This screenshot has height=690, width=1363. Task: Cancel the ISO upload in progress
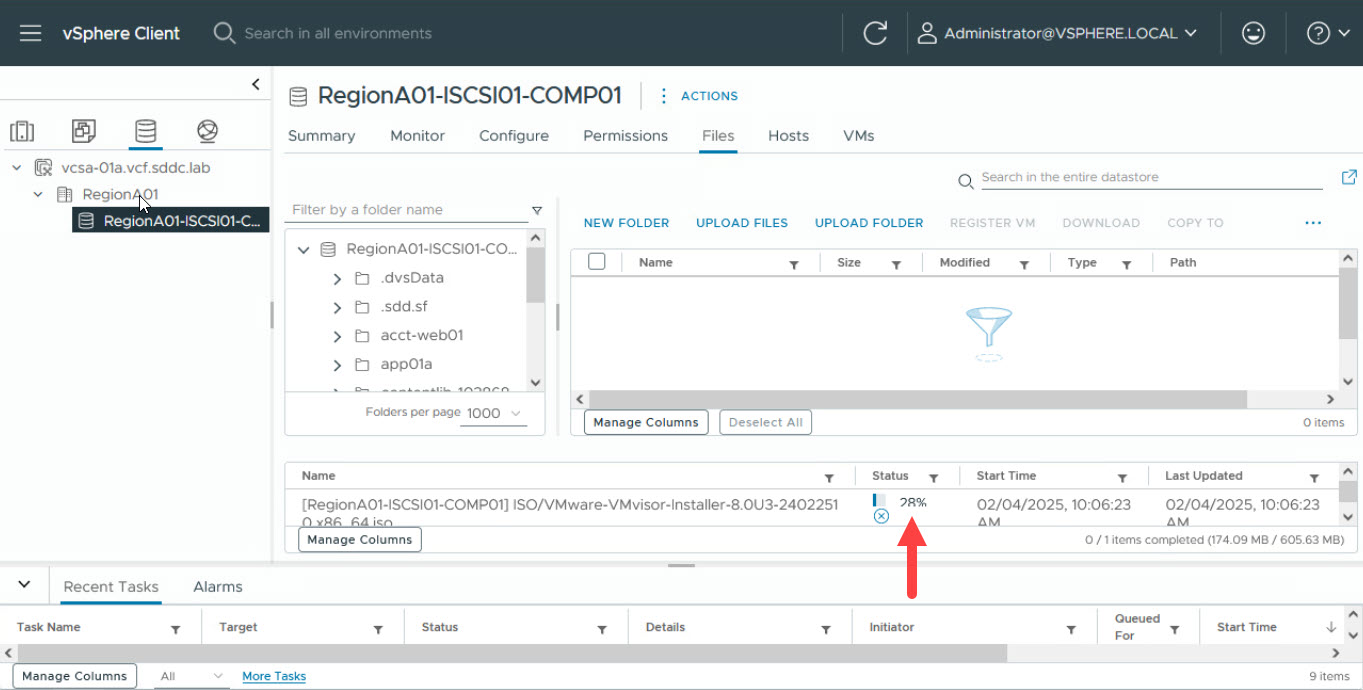[x=881, y=516]
